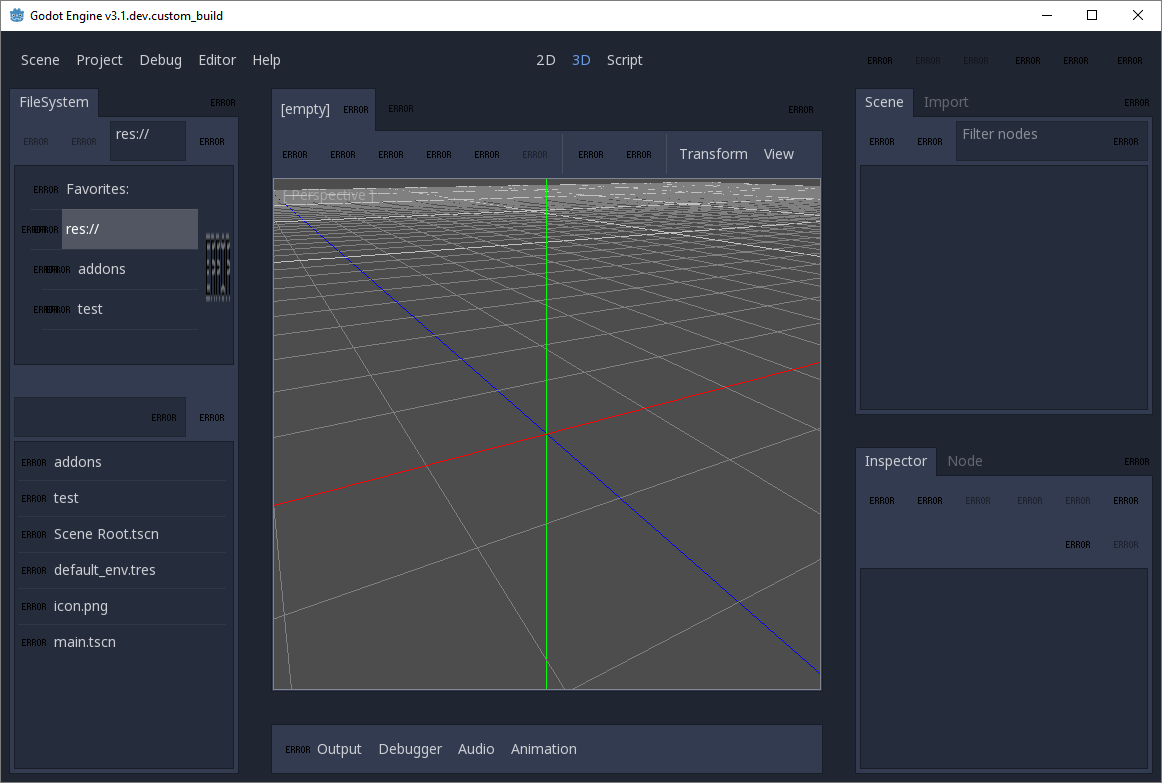Stop the running project

[x=976, y=60]
